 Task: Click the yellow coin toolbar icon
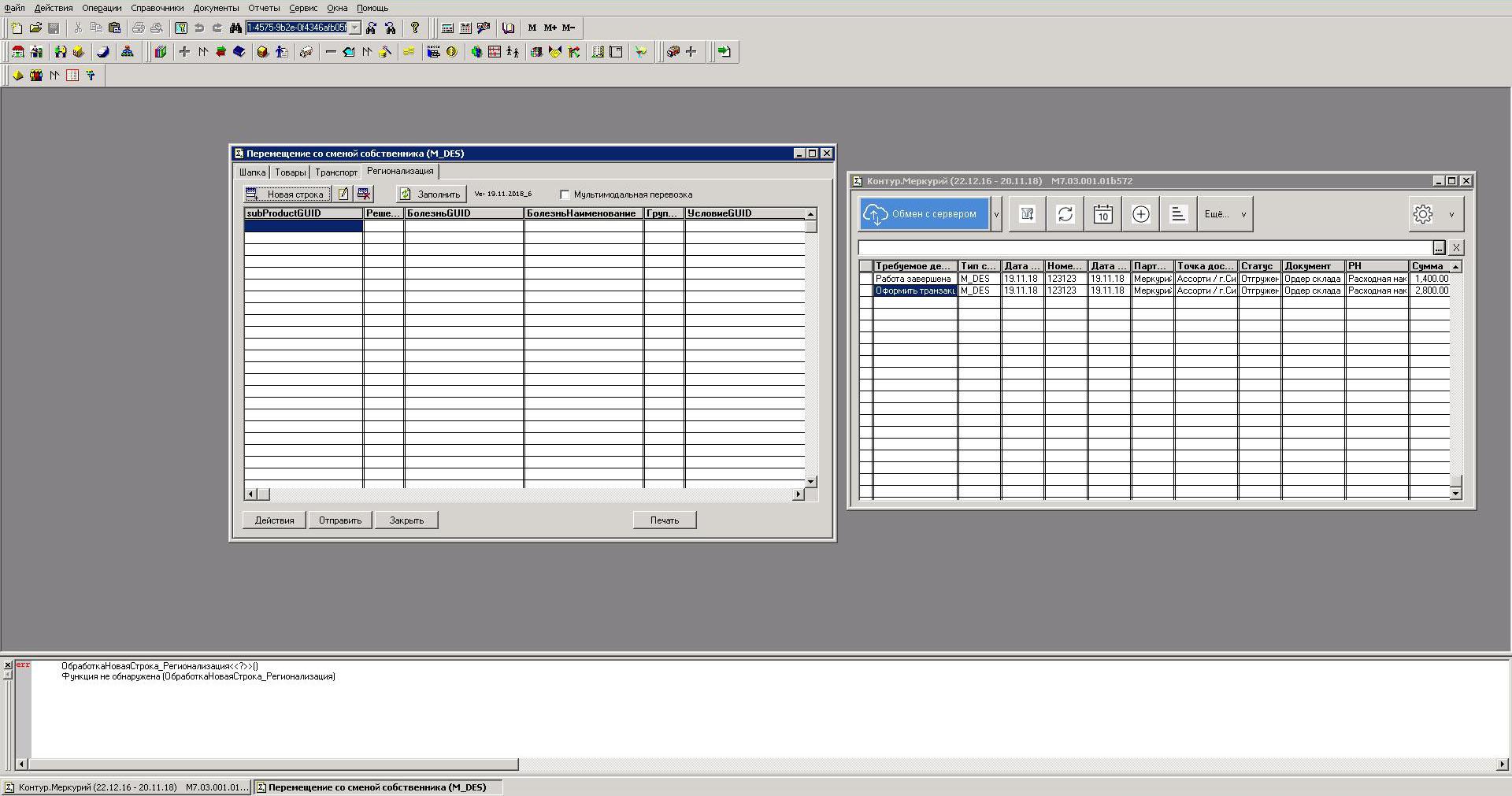(452, 52)
